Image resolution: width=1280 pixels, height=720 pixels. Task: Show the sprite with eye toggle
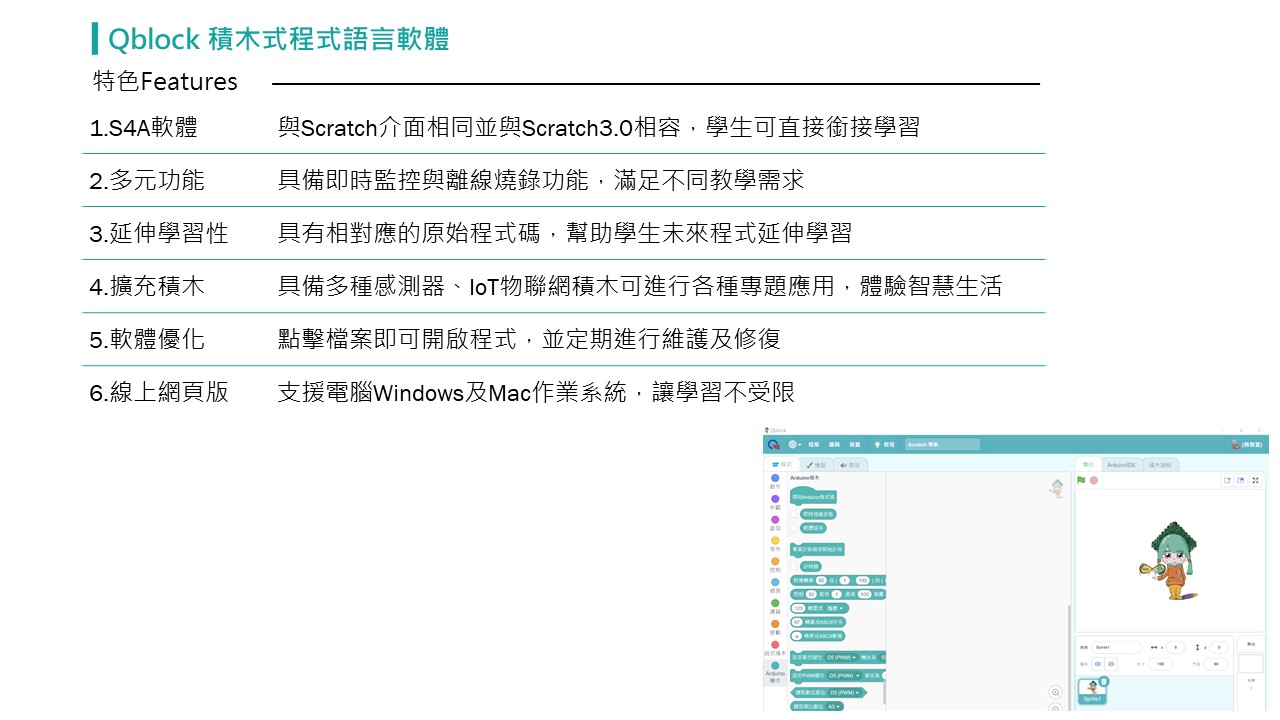(1097, 663)
